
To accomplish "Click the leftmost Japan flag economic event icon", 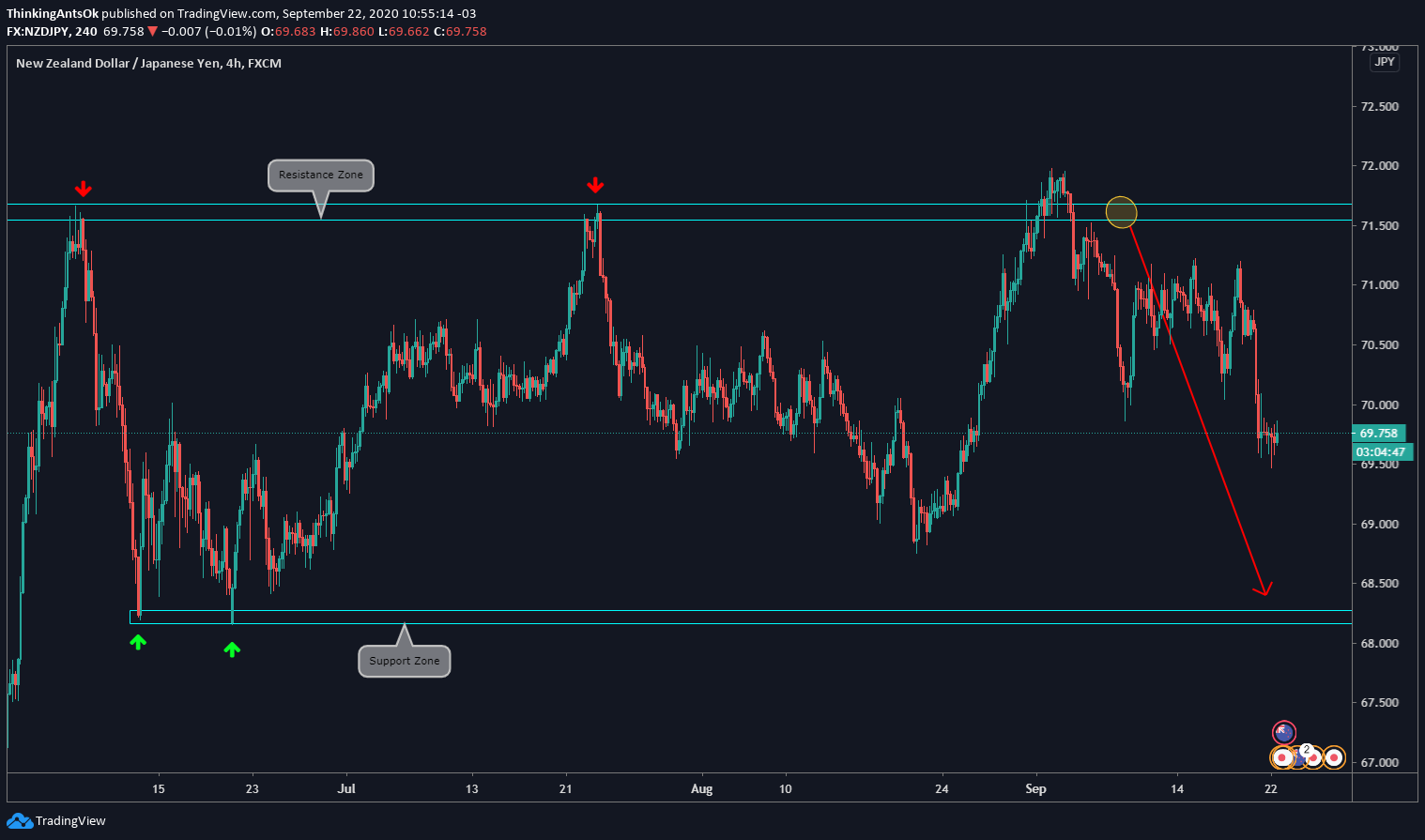I will [x=1282, y=757].
